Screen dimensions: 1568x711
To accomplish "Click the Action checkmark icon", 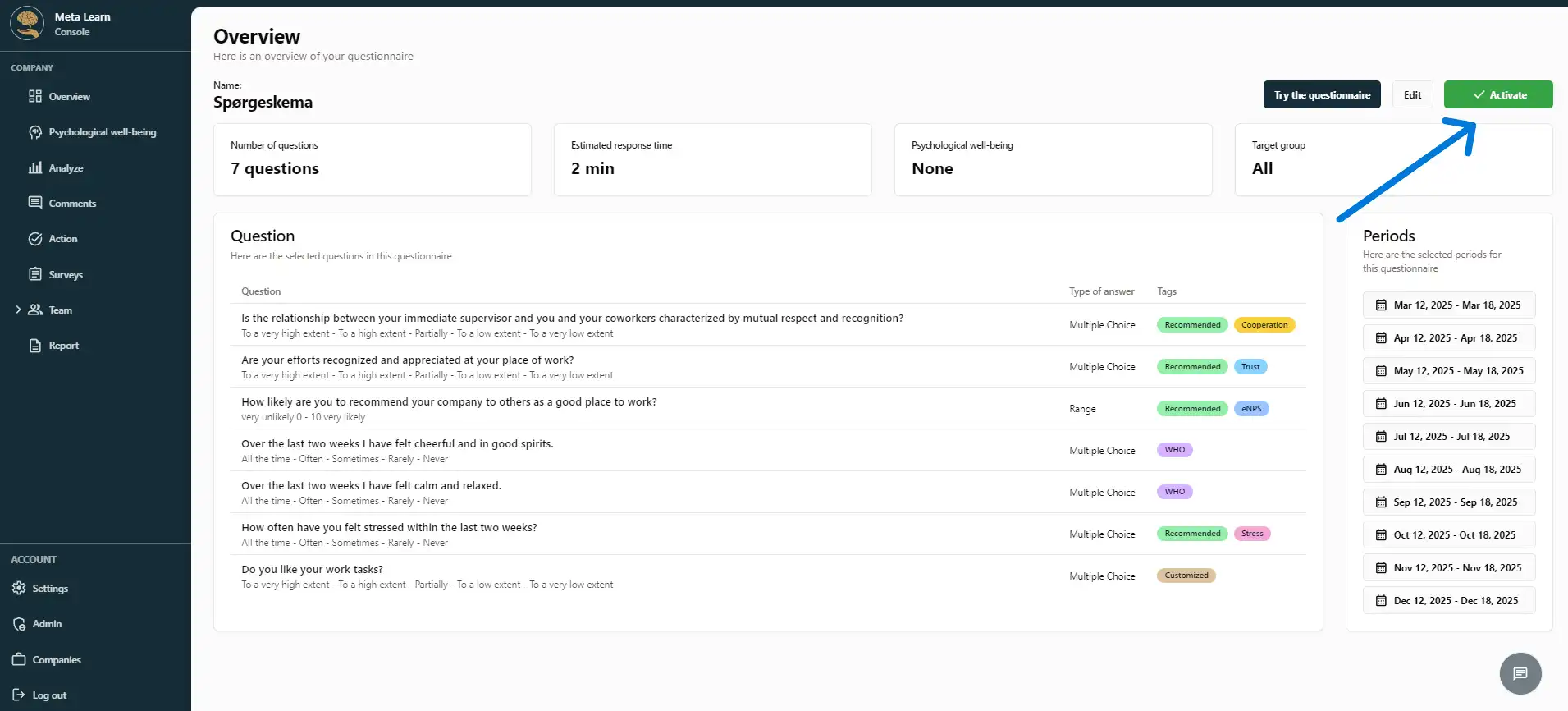I will [x=35, y=239].
